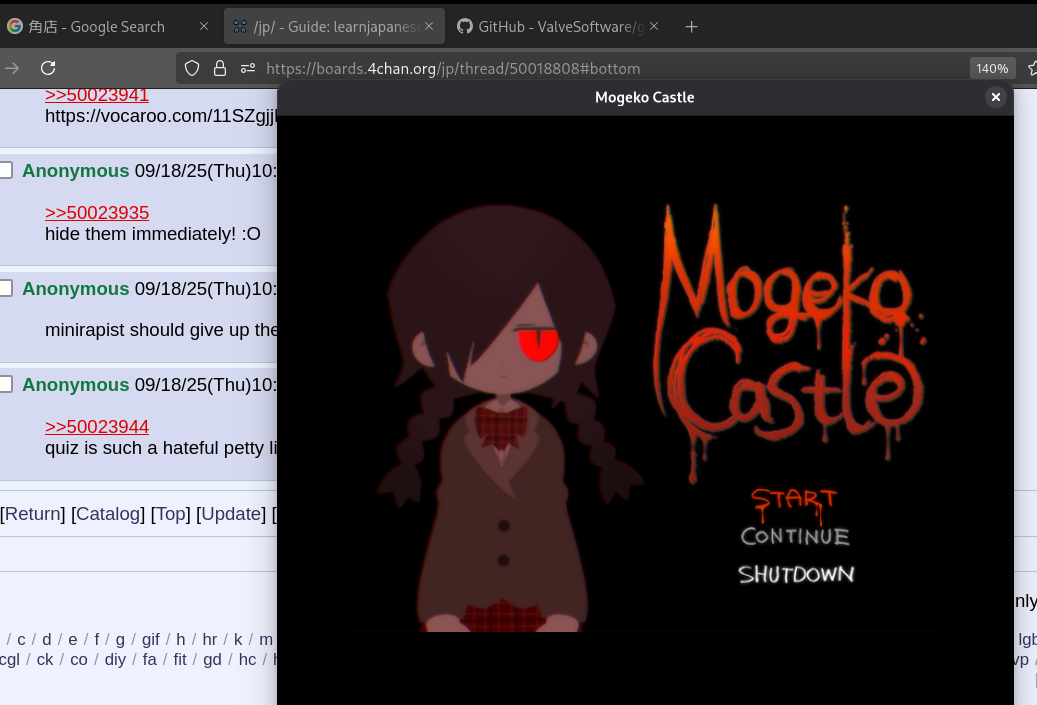Close the /jp/ Guide tab
This screenshot has width=1037, height=705.
pos(429,26)
